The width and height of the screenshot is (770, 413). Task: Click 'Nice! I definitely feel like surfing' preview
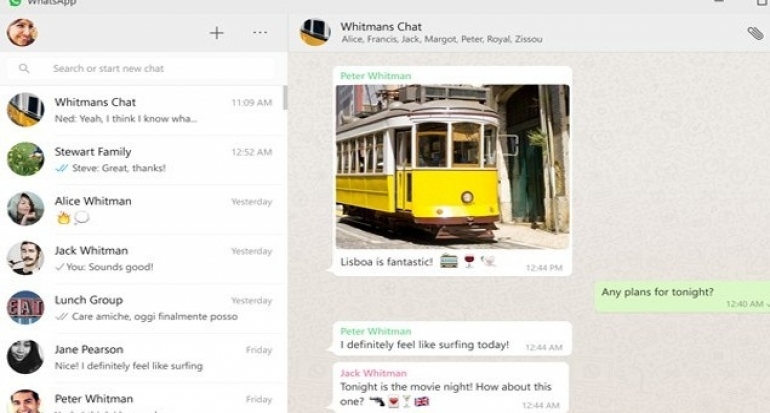(129, 366)
